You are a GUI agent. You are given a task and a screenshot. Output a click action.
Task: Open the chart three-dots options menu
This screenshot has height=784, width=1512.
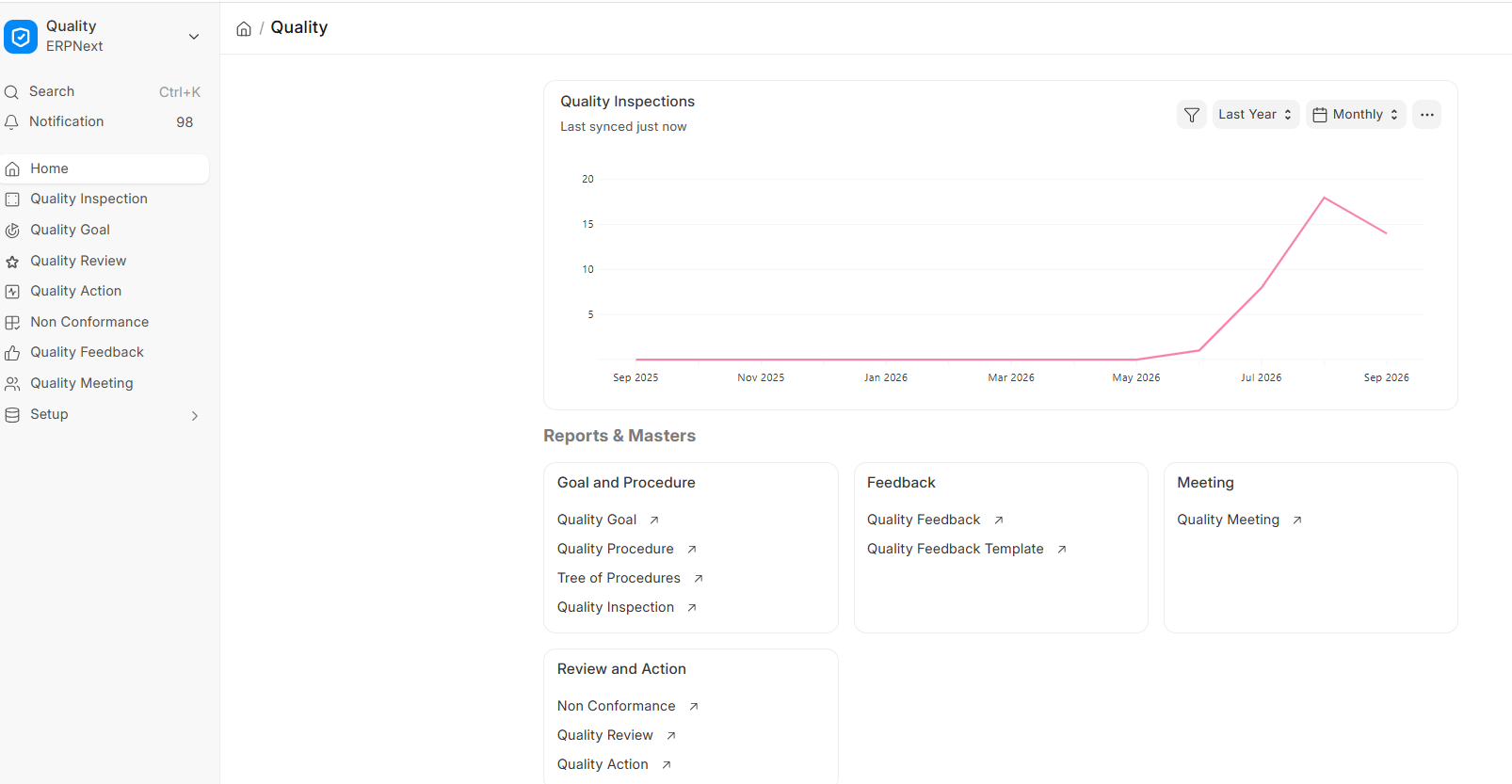click(1427, 115)
